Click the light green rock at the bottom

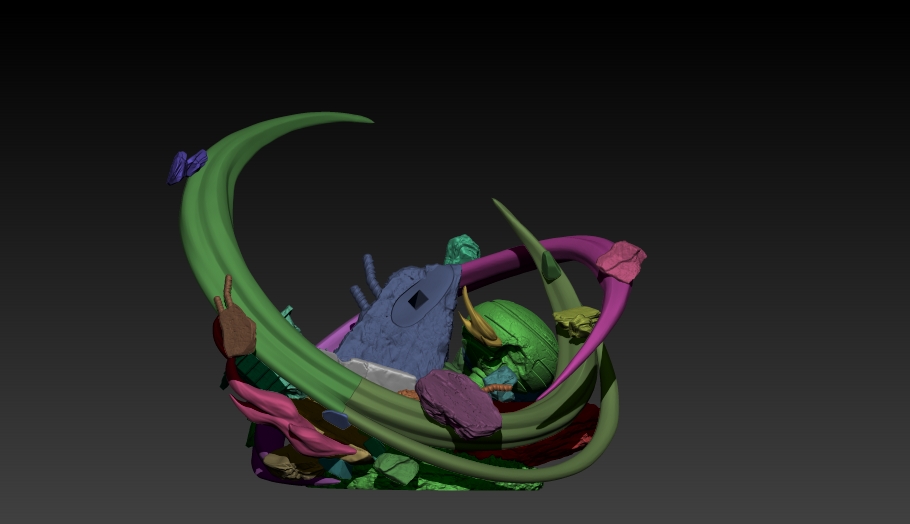click(396, 468)
